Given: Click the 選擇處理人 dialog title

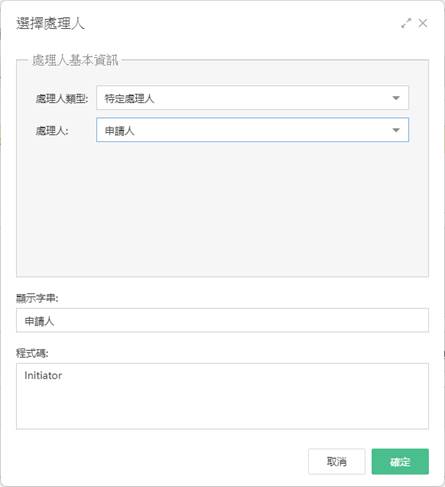Looking at the screenshot, I should pyautogui.click(x=50, y=24).
